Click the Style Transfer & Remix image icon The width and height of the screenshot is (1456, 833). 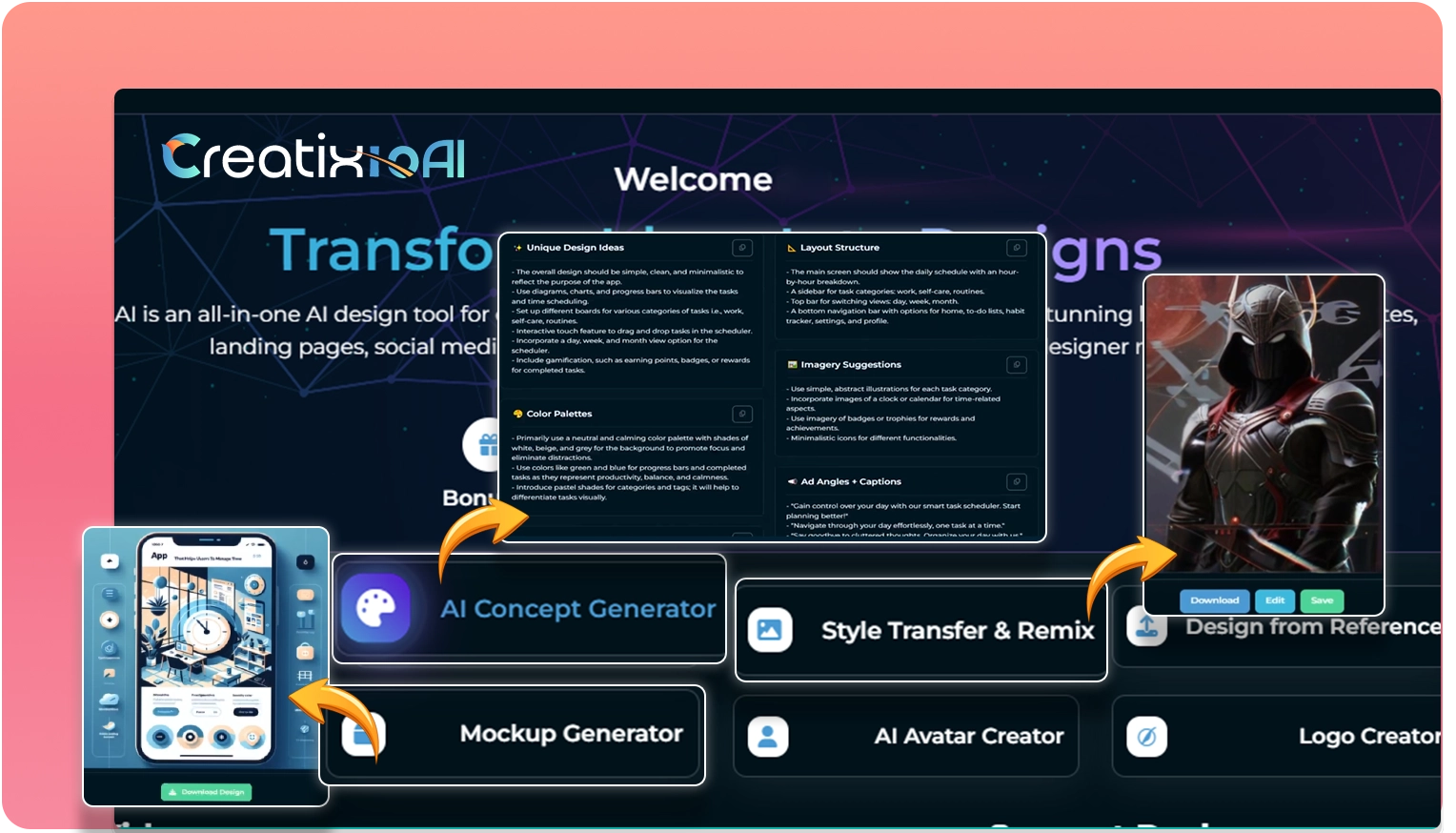point(770,630)
